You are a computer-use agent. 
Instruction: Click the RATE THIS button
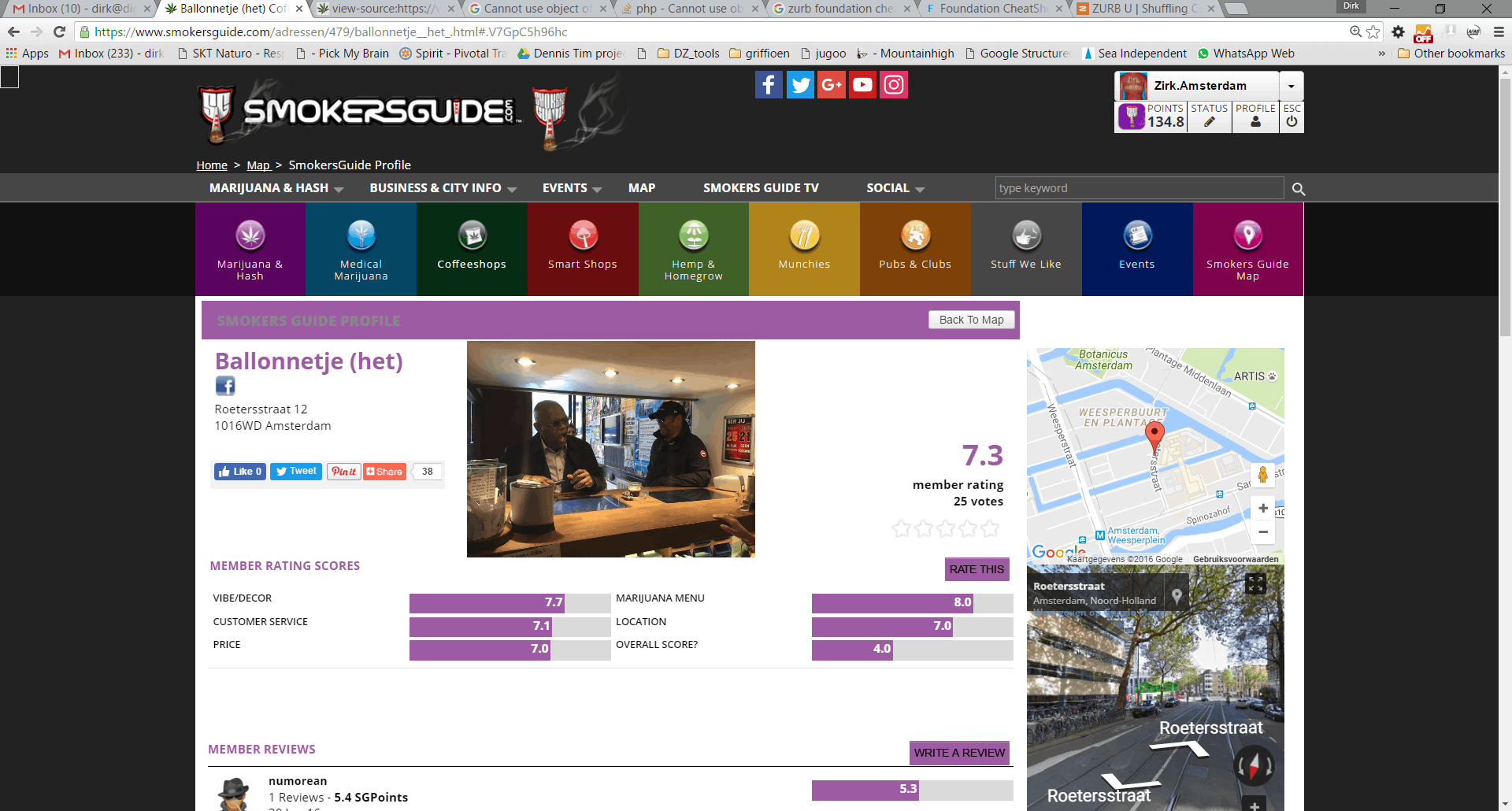point(976,569)
